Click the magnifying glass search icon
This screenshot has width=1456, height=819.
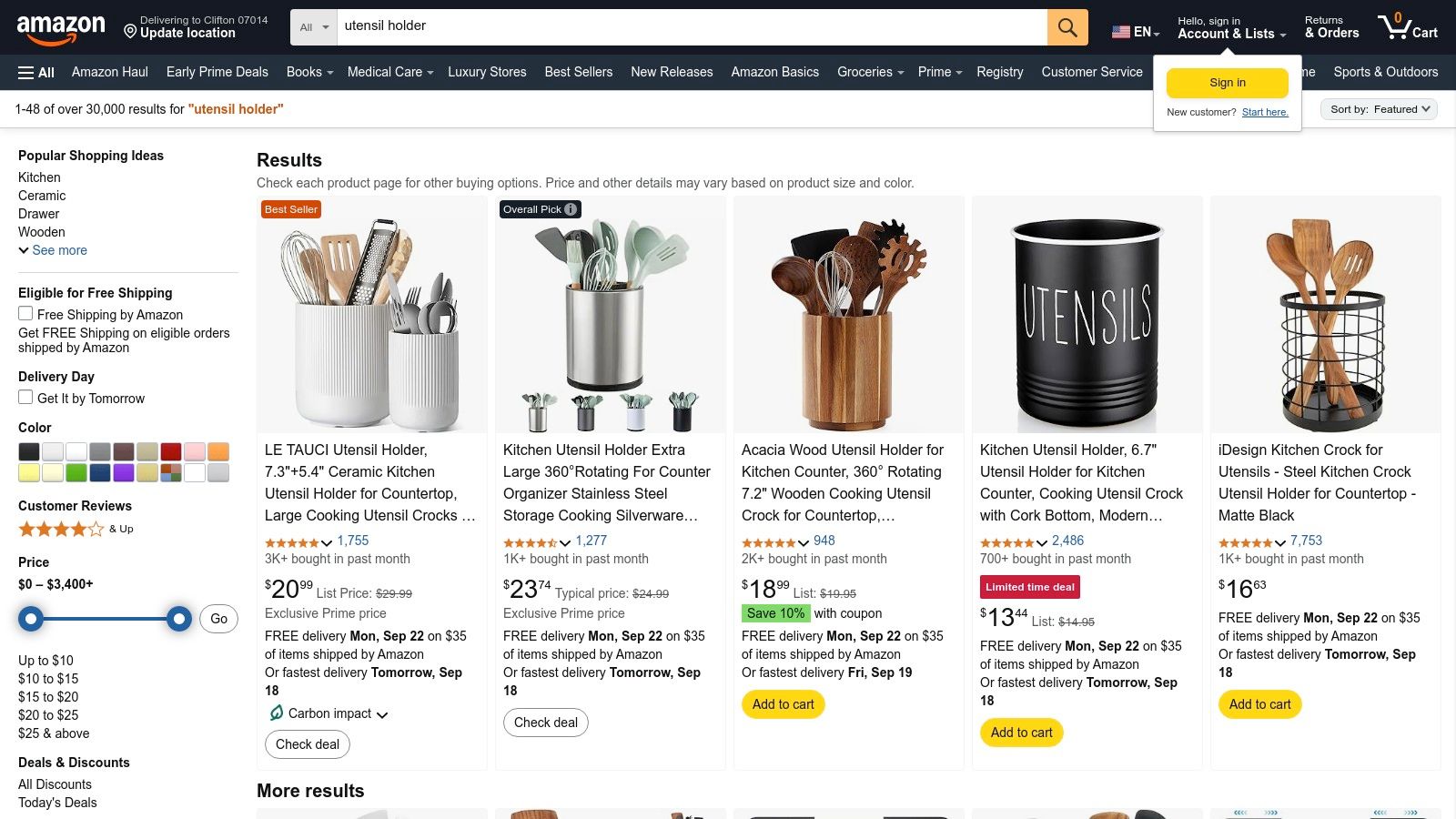point(1067,26)
